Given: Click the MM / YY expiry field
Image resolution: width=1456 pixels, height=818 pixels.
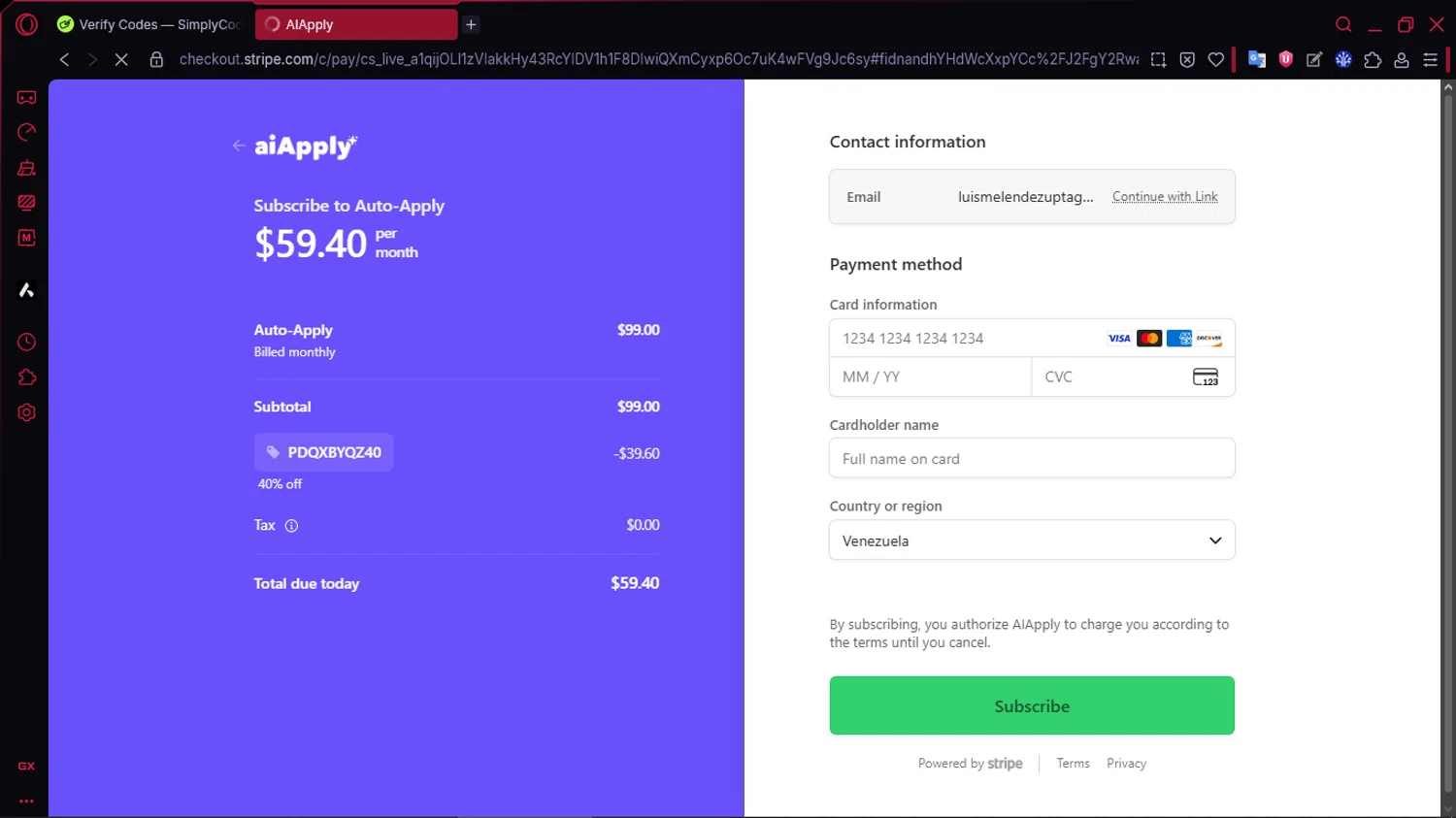Looking at the screenshot, I should (930, 376).
